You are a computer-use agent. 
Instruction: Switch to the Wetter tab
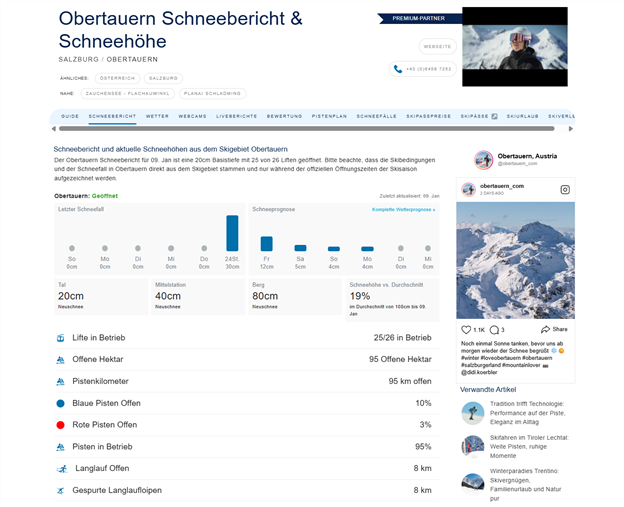tap(157, 116)
